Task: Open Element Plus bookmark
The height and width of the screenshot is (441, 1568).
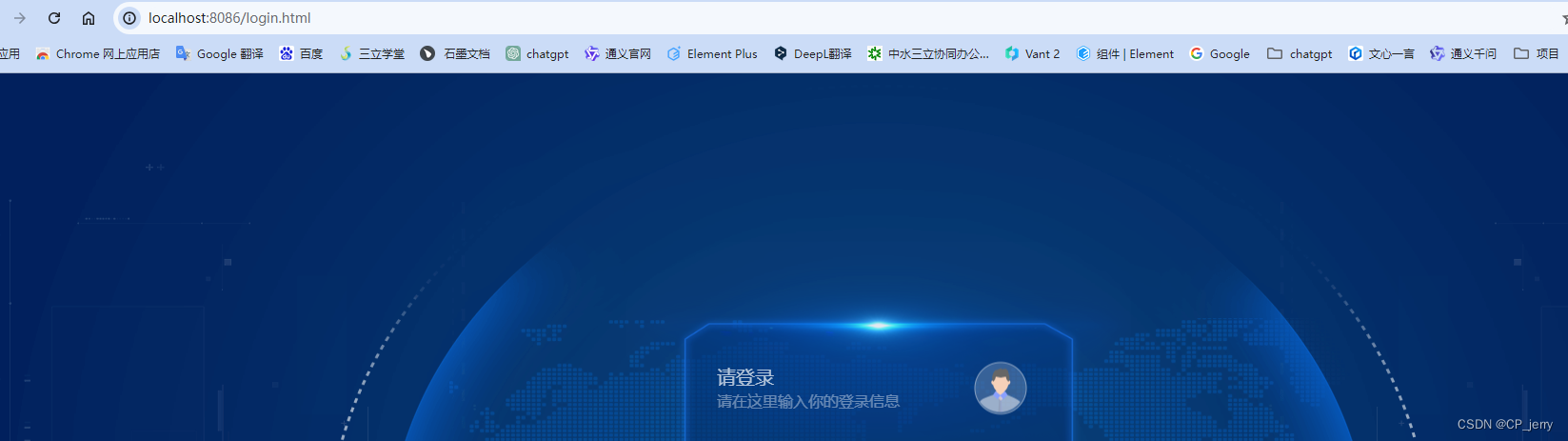Action: pos(712,54)
